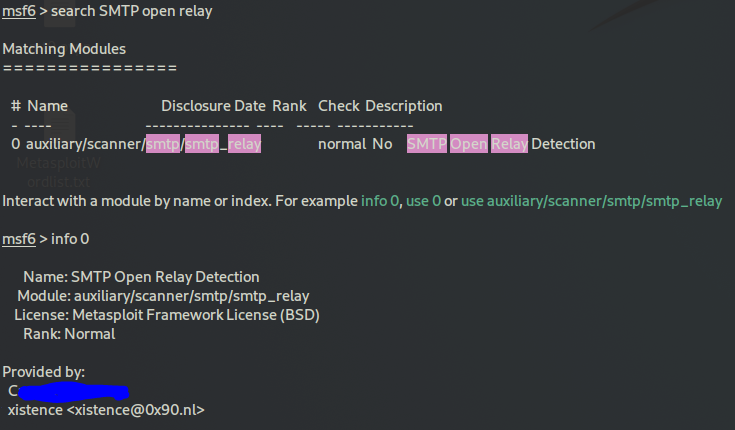Select the 'Disclosure Date' column header

click(x=213, y=106)
